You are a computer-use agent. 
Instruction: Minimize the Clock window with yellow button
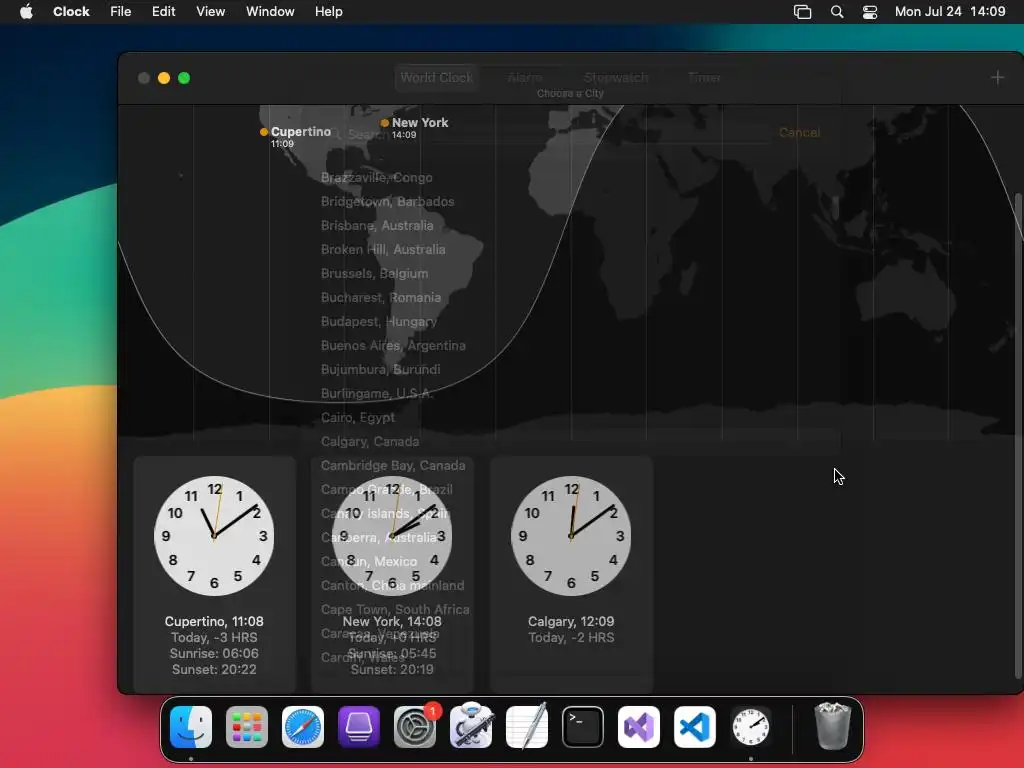[x=164, y=78]
